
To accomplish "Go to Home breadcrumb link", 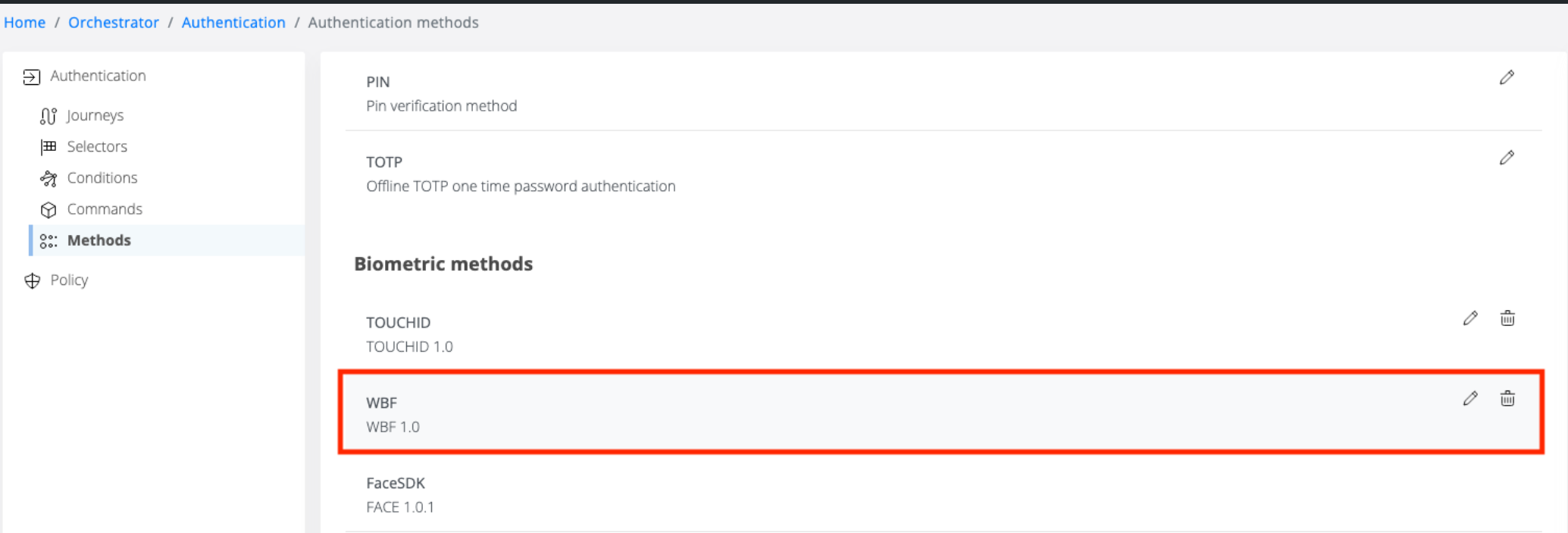I will pos(24,23).
